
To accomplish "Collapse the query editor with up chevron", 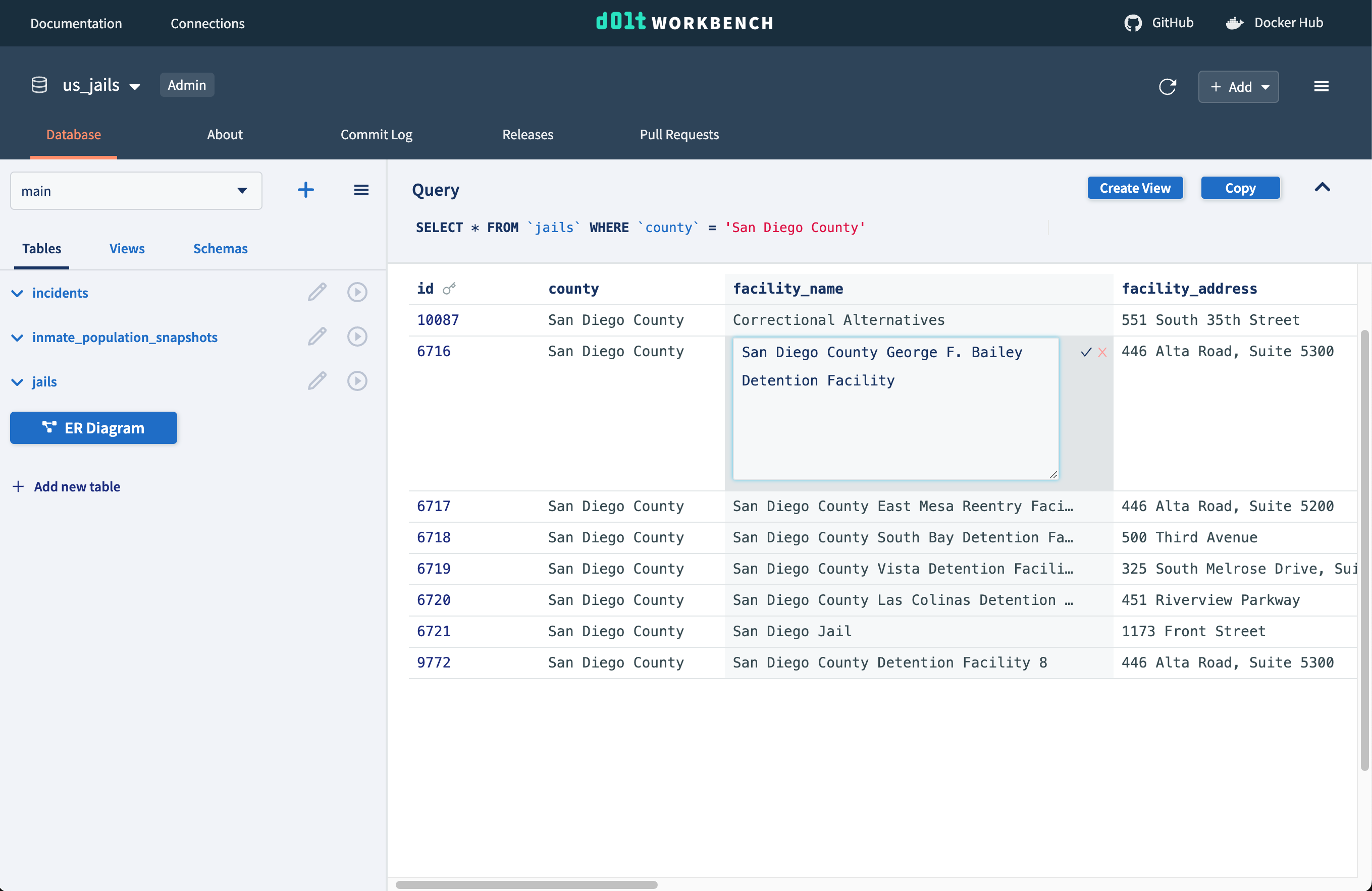I will [1323, 187].
